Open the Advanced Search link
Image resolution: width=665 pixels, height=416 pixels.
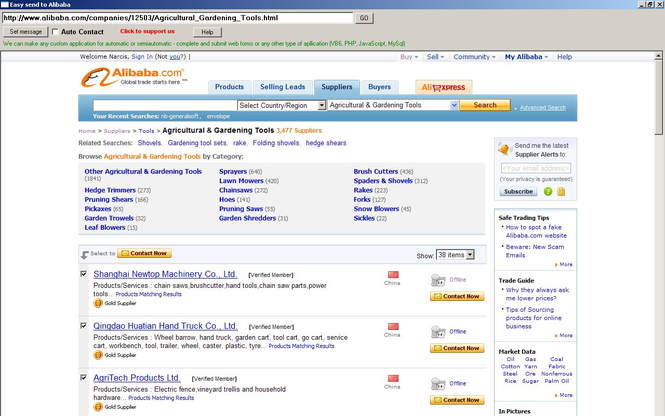[x=542, y=108]
